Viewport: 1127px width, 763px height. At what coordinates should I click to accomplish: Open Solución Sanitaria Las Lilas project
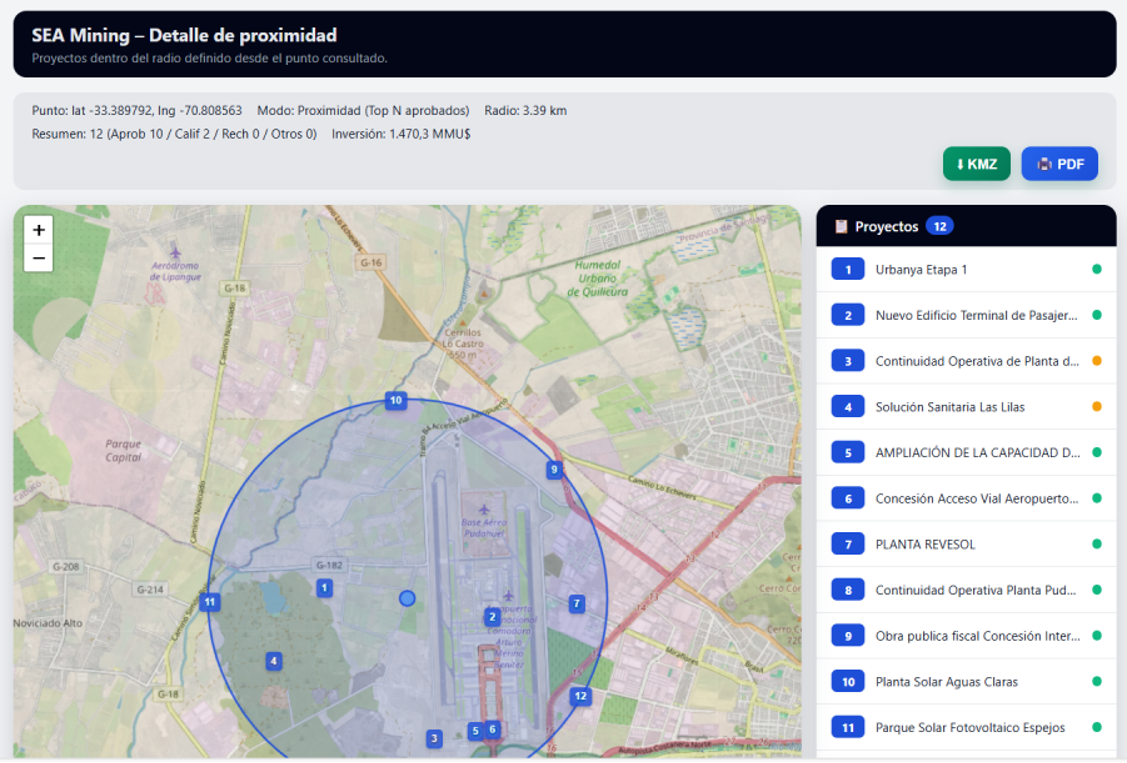pyautogui.click(x=949, y=407)
